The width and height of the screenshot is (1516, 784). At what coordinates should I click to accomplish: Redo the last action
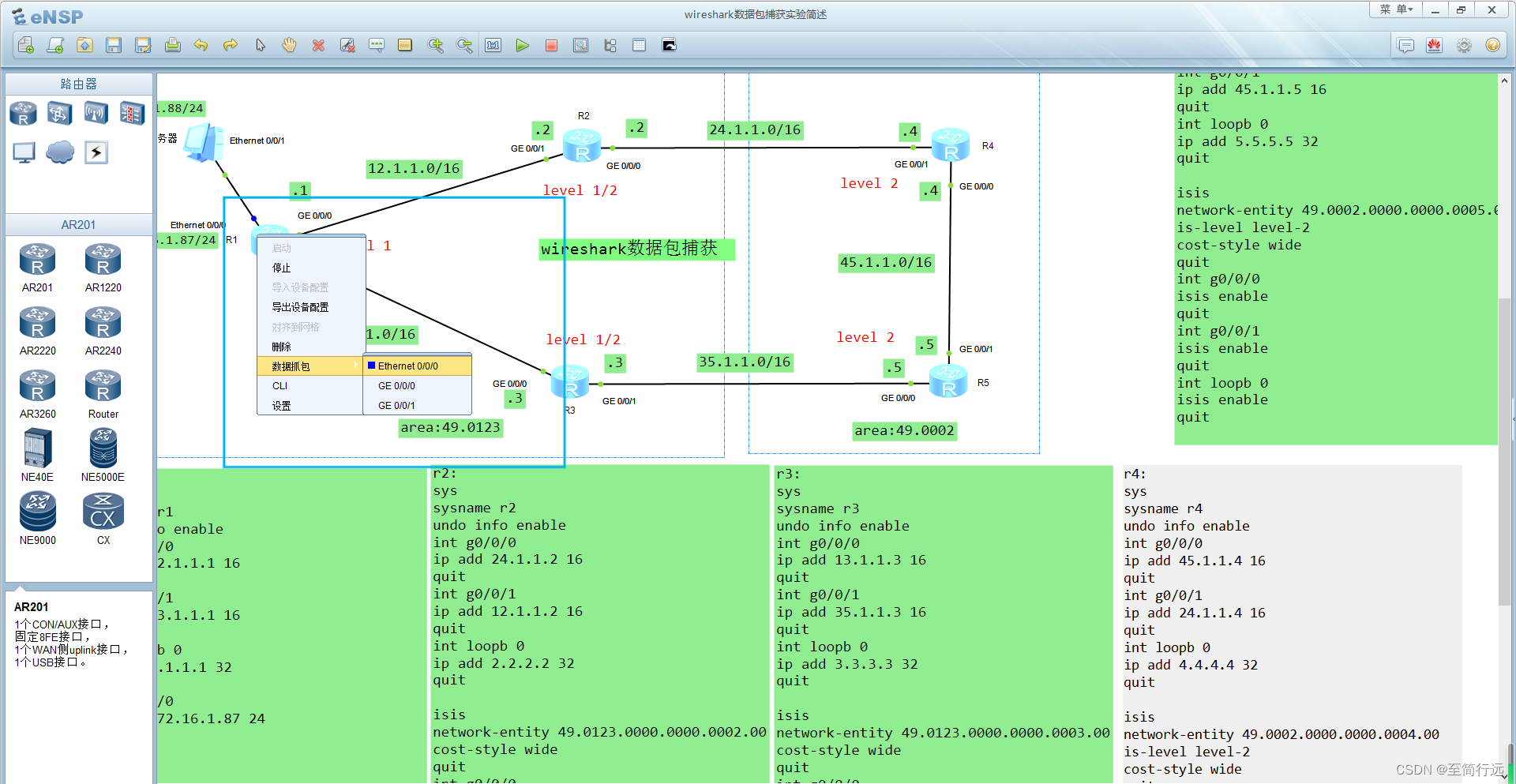click(231, 45)
